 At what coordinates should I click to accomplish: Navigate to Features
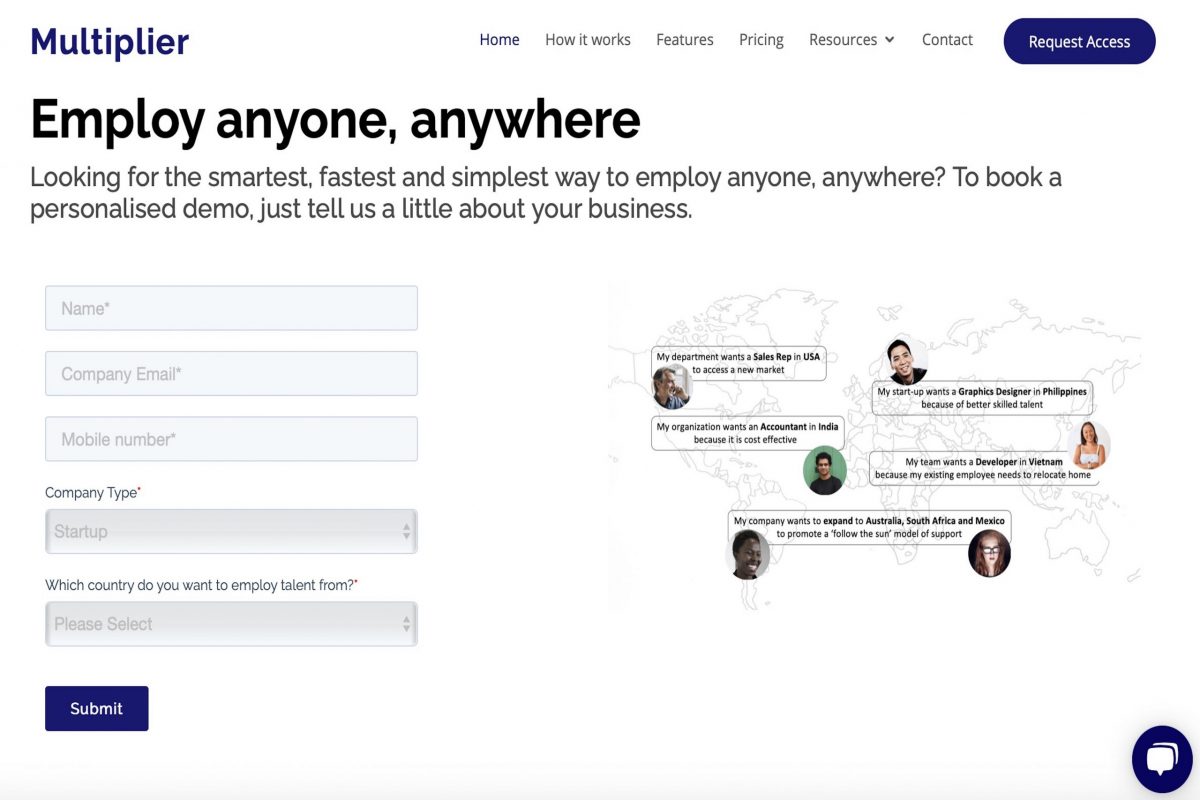[685, 40]
